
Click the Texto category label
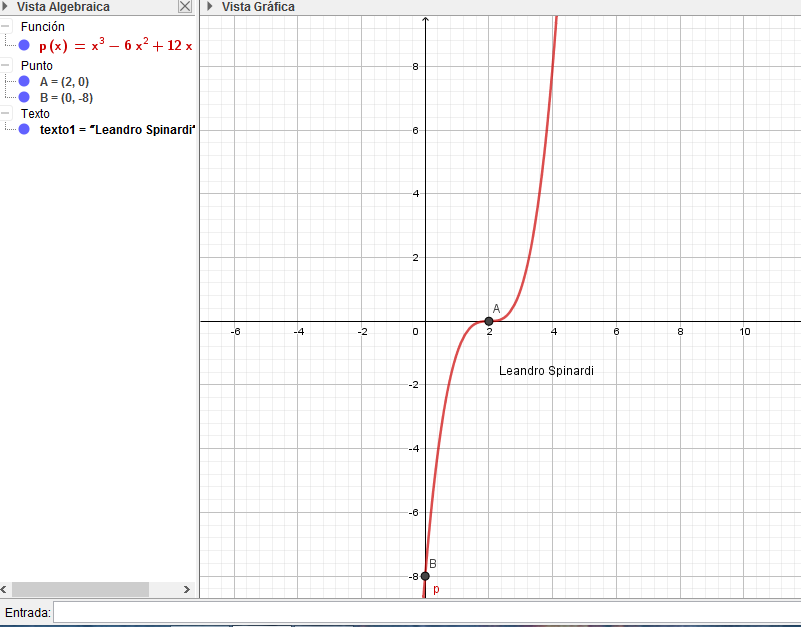point(35,113)
